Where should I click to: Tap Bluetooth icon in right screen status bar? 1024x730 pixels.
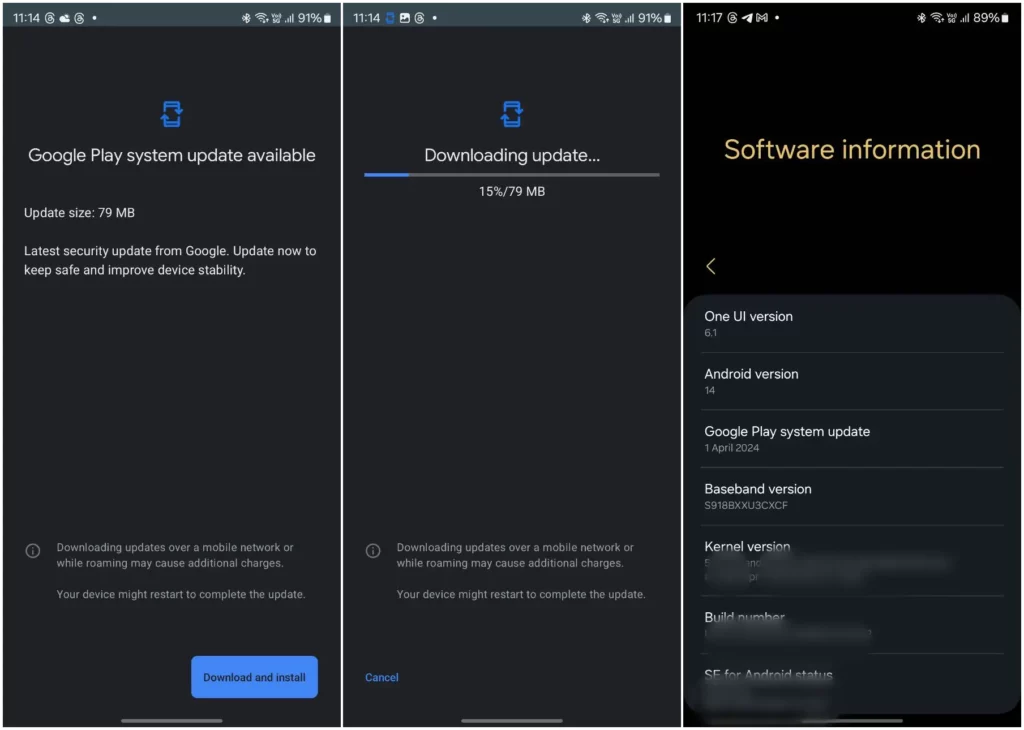[x=921, y=18]
